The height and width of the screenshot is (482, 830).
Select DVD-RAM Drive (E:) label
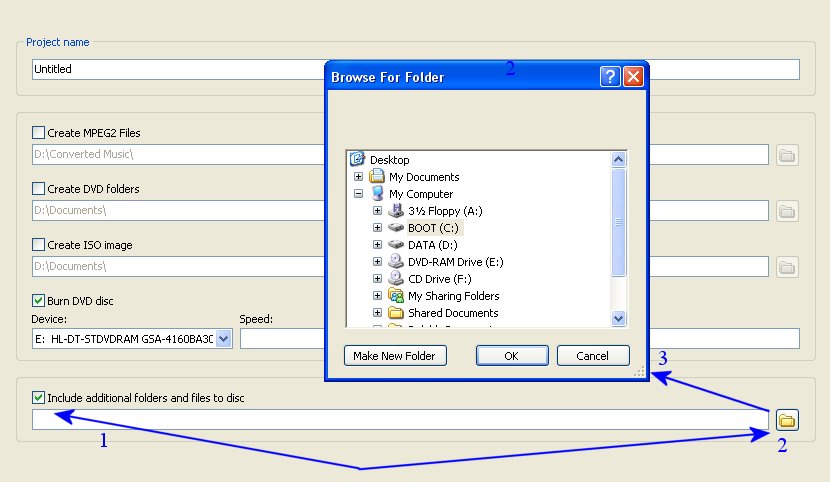point(456,262)
